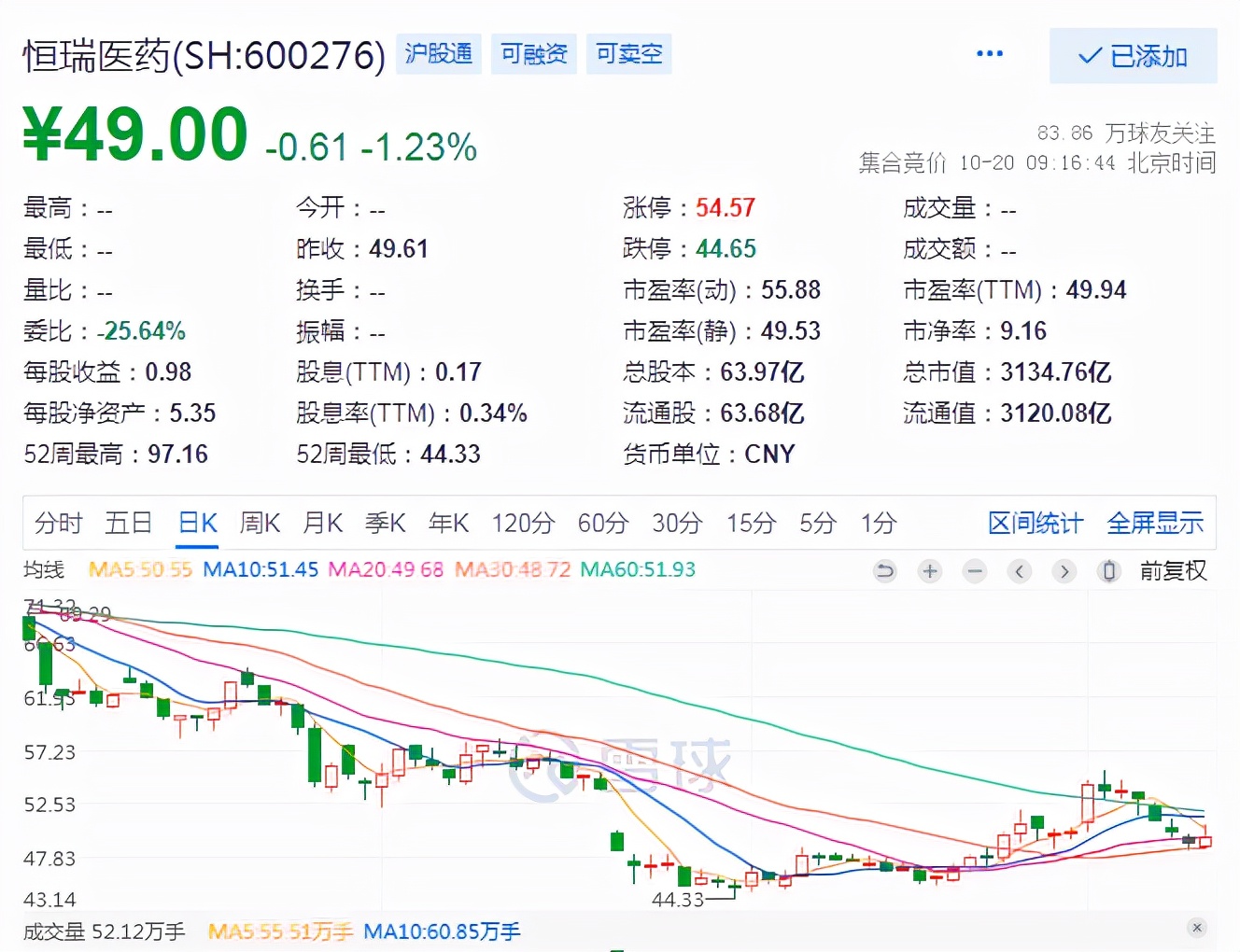Viewport: 1240px width, 952px height.
Task: Zoom in the K-line chart with plus icon
Action: [x=930, y=570]
